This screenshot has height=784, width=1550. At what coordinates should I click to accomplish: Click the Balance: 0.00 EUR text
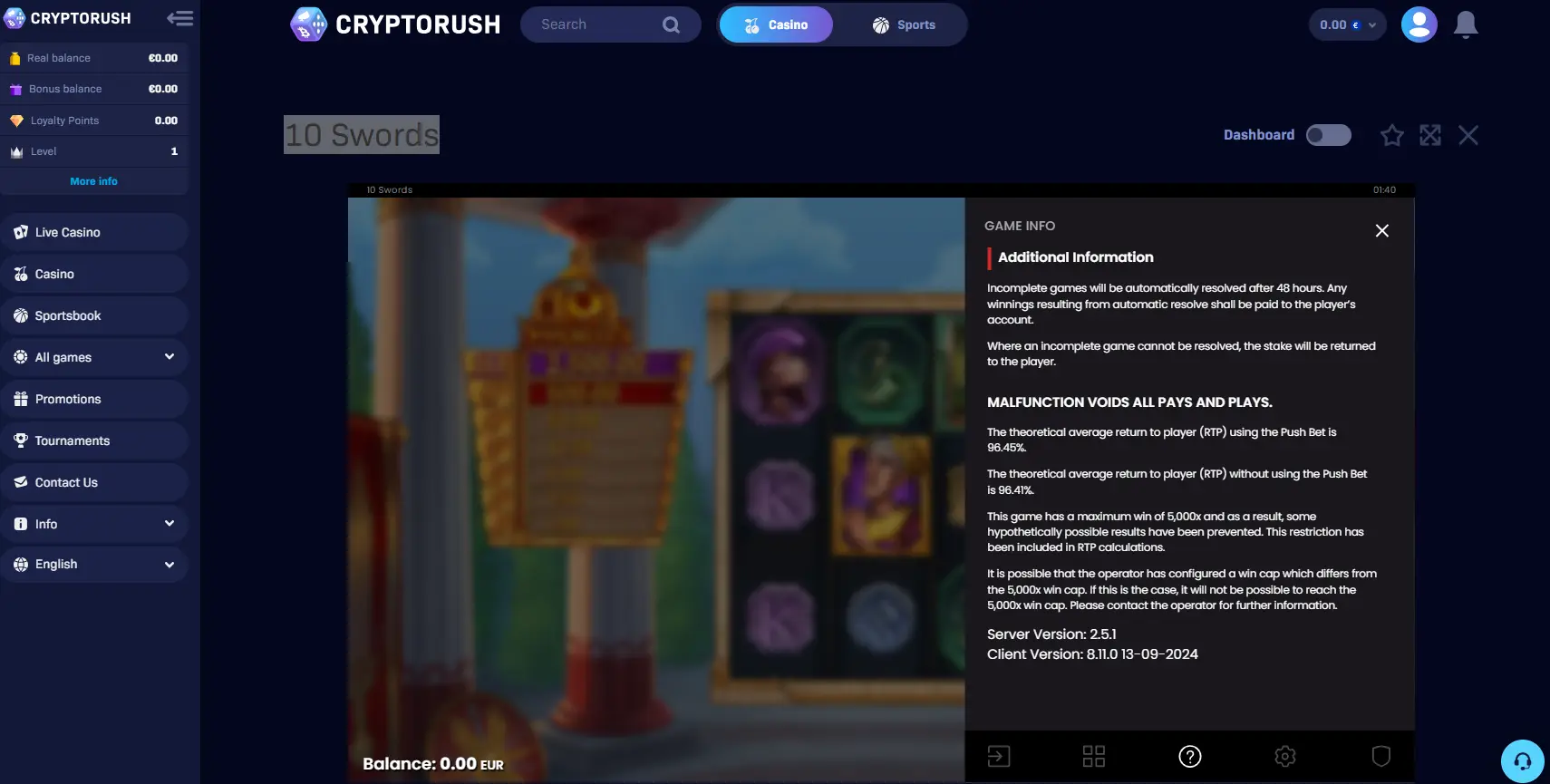(x=432, y=764)
